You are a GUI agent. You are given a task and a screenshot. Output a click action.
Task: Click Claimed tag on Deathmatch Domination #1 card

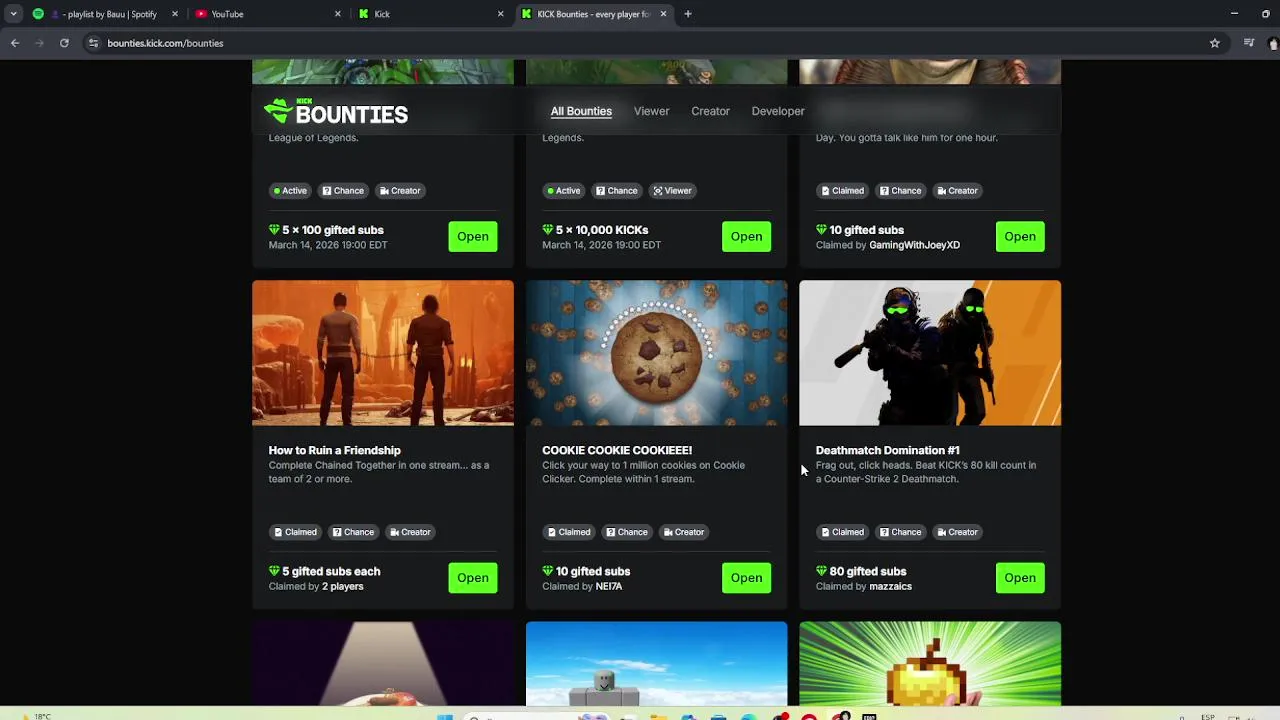click(842, 532)
